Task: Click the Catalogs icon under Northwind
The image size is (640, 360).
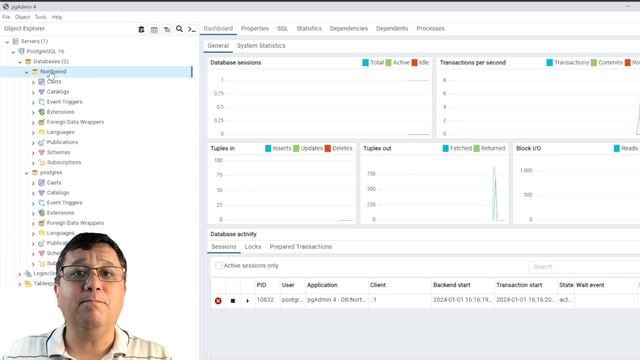Action: point(42,92)
